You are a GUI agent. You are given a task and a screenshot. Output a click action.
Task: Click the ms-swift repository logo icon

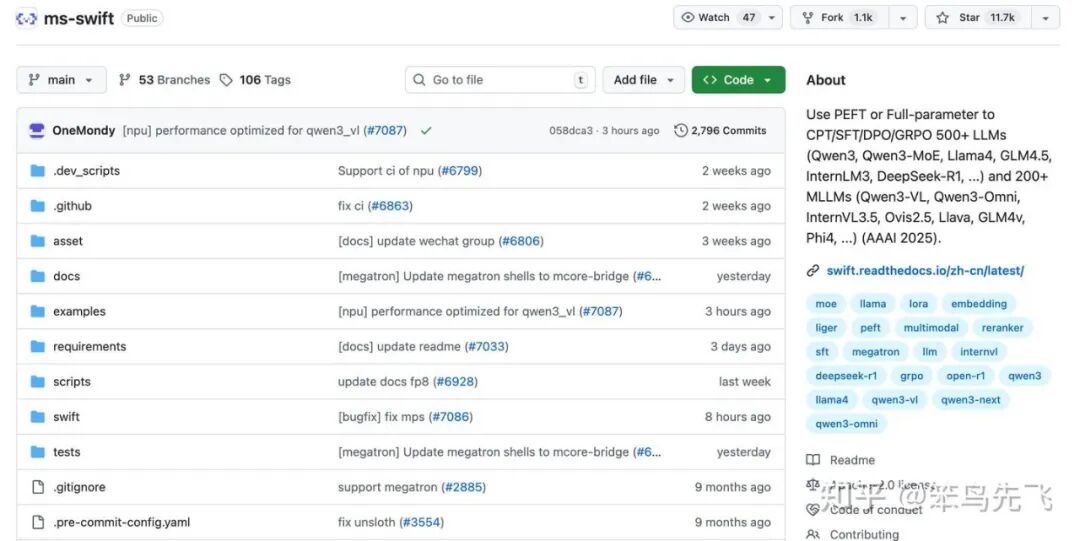pos(26,19)
